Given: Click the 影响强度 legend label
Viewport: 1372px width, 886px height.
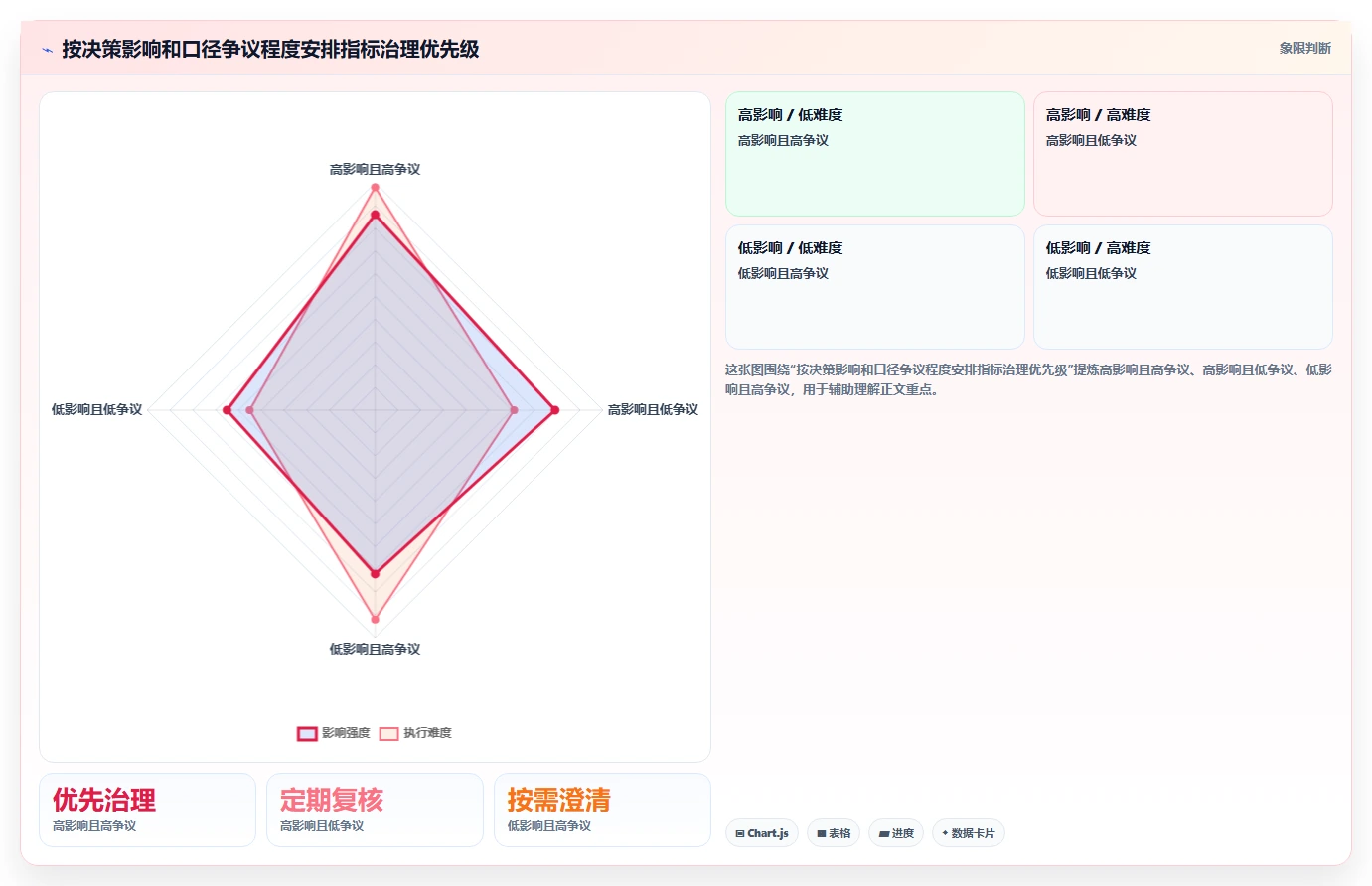Looking at the screenshot, I should pos(346,733).
